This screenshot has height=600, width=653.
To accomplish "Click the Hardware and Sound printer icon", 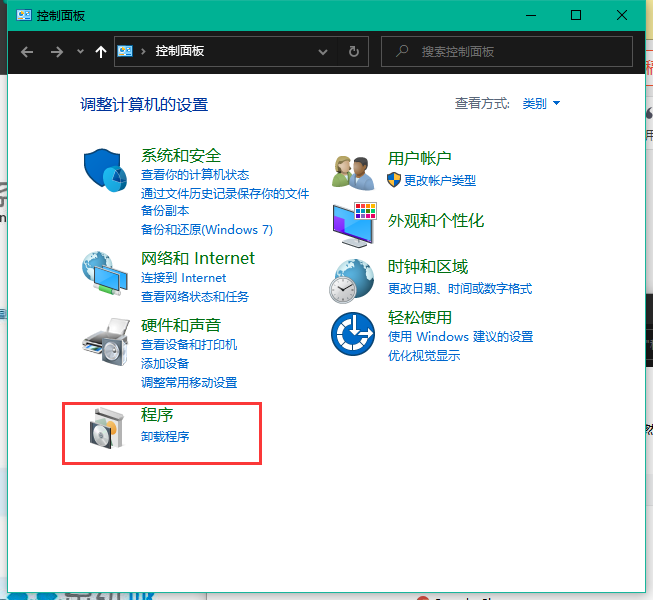I will click(105, 342).
